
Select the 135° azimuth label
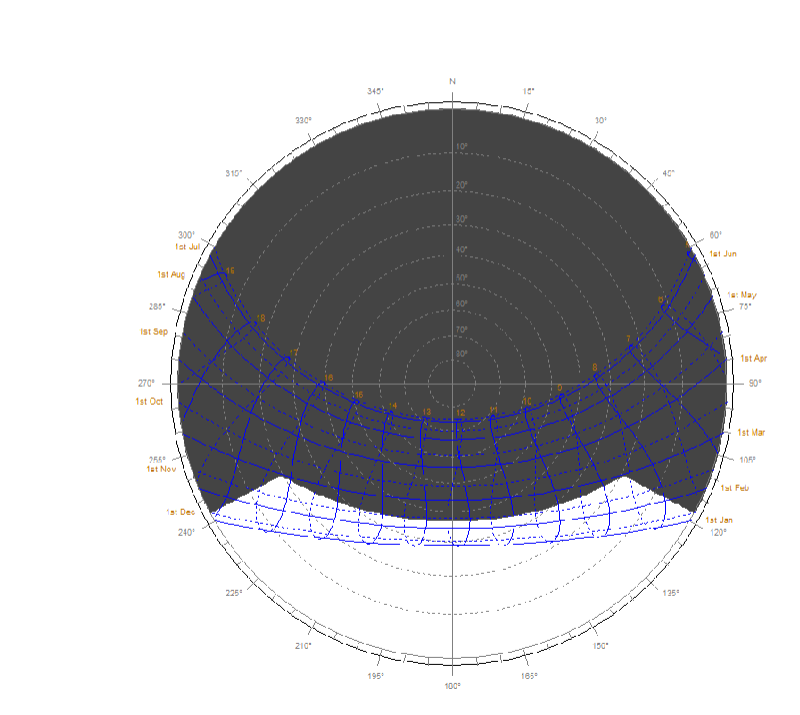pos(671,593)
